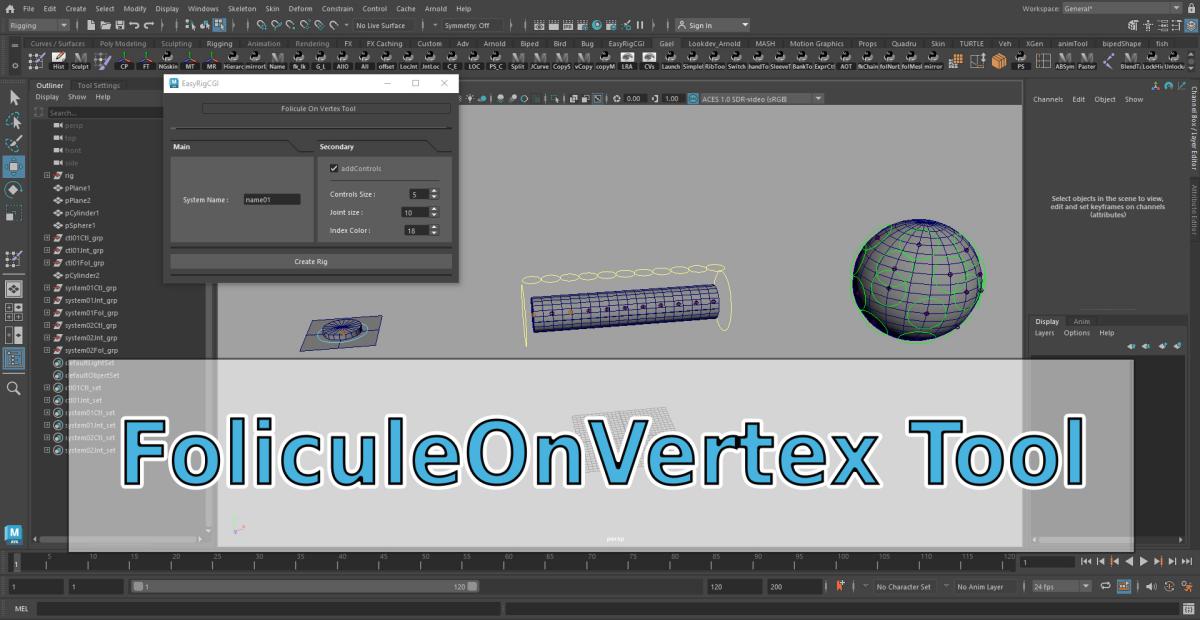Click the System Name input field
The image size is (1200, 620).
coord(271,200)
